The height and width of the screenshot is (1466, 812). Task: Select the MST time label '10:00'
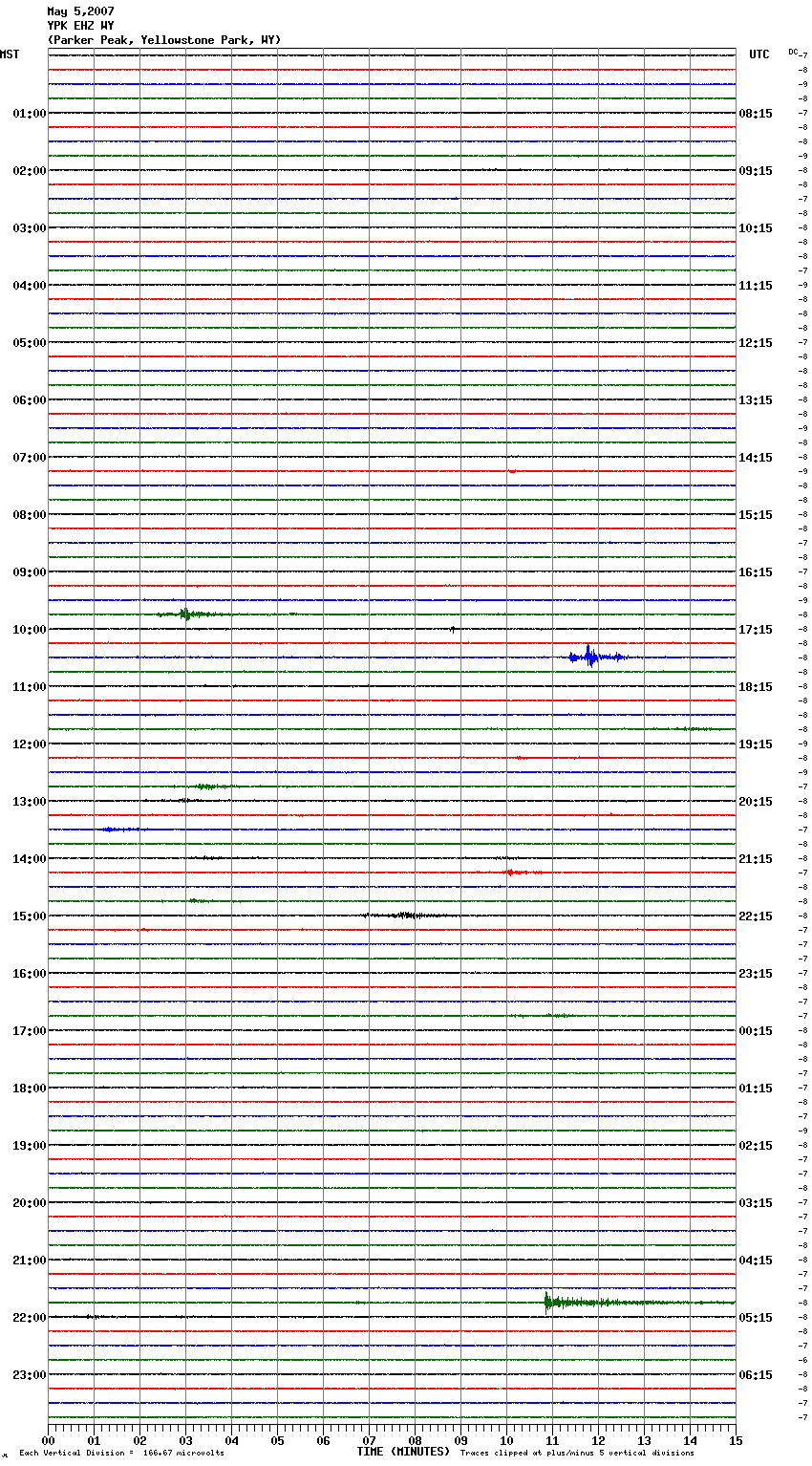[x=29, y=630]
